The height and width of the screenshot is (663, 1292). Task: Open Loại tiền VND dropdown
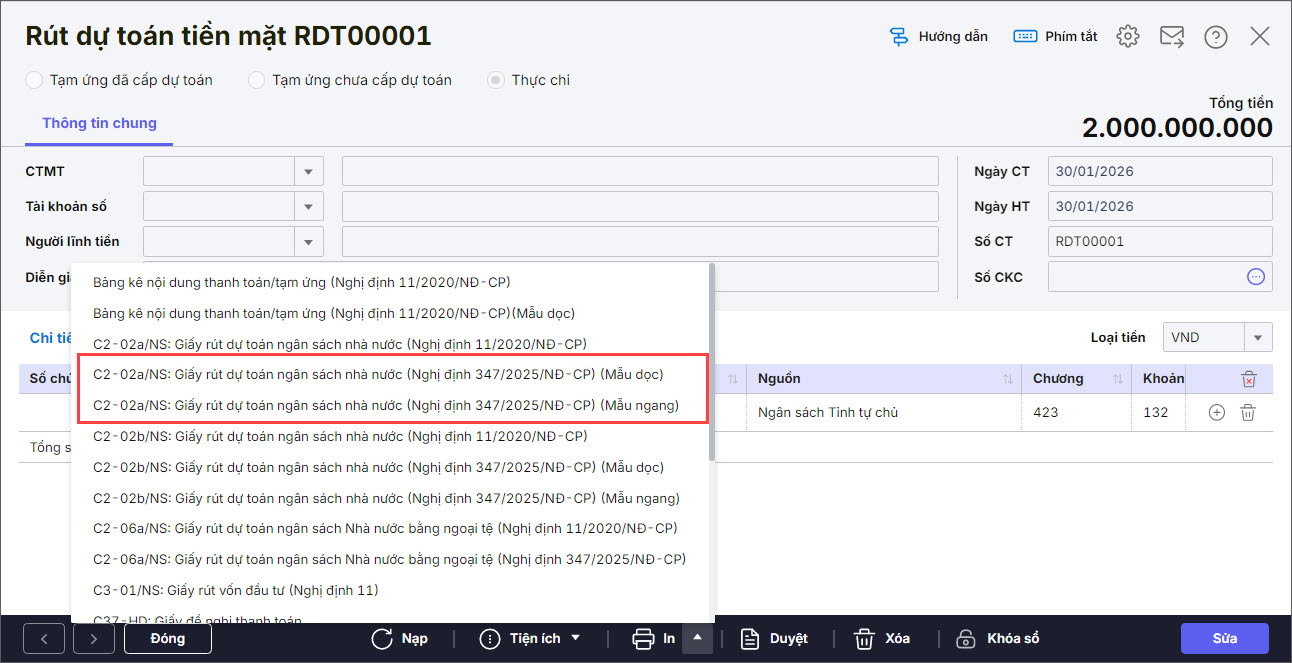point(1256,338)
